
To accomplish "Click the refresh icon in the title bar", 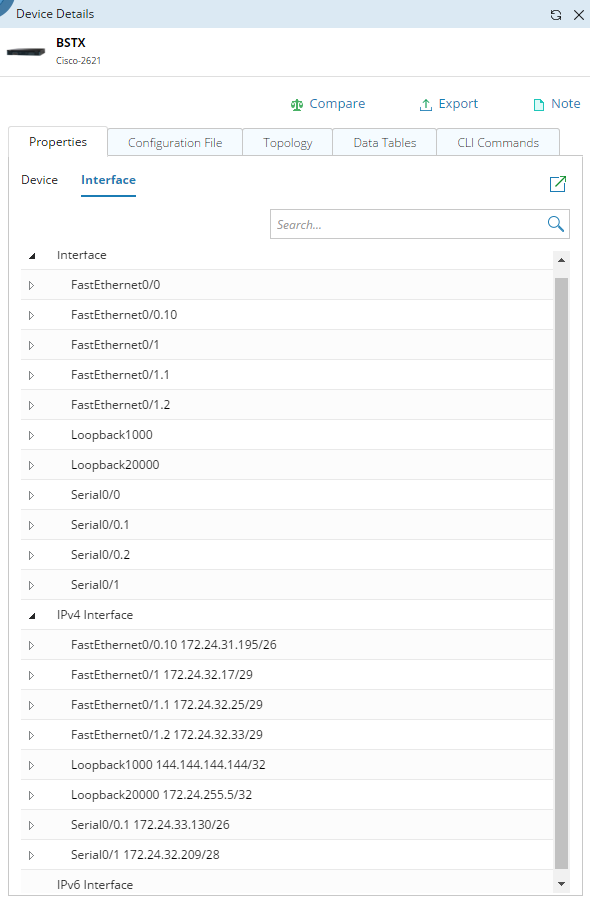I will [x=556, y=15].
